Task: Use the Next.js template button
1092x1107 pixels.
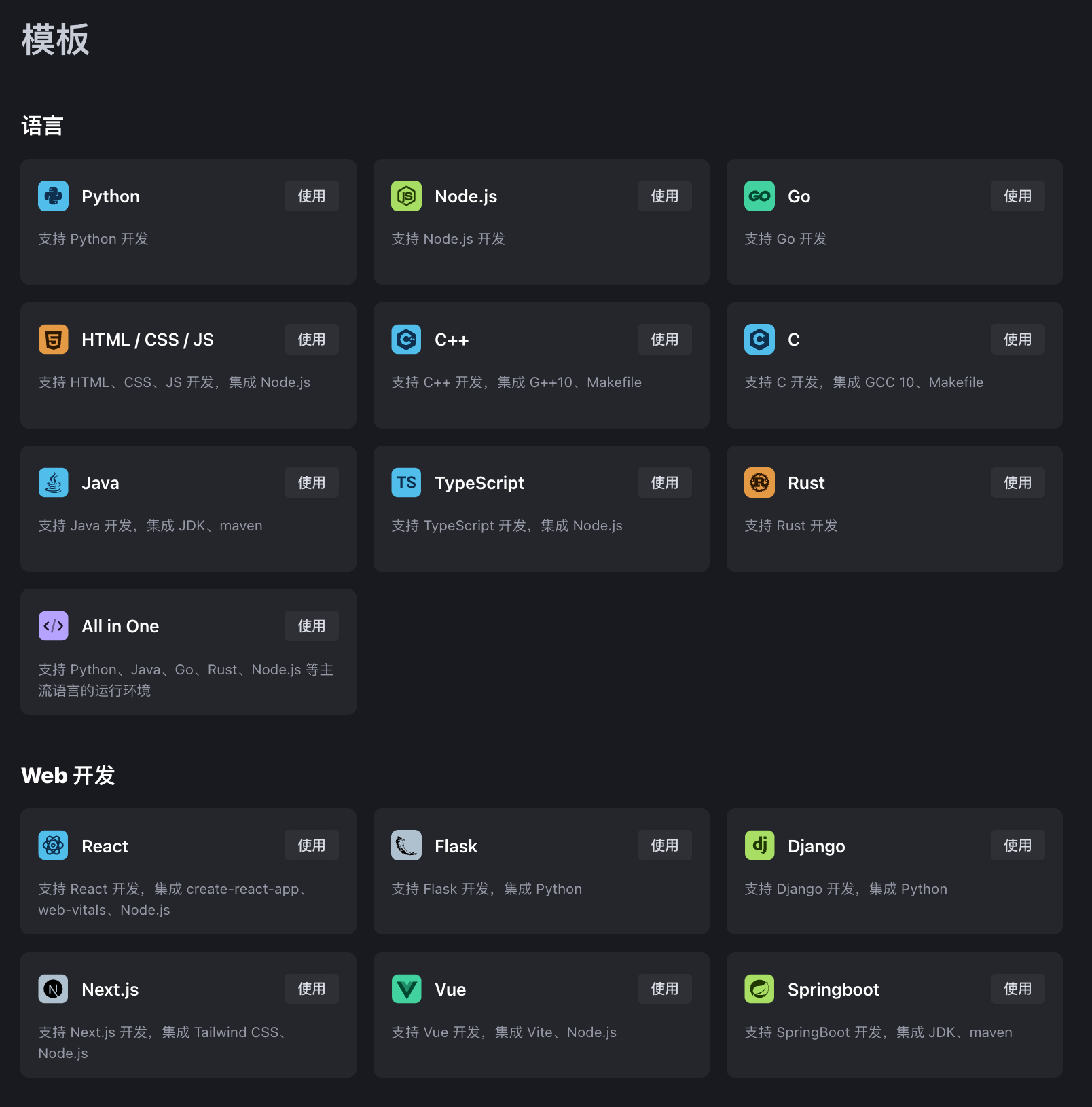Action: click(311, 989)
